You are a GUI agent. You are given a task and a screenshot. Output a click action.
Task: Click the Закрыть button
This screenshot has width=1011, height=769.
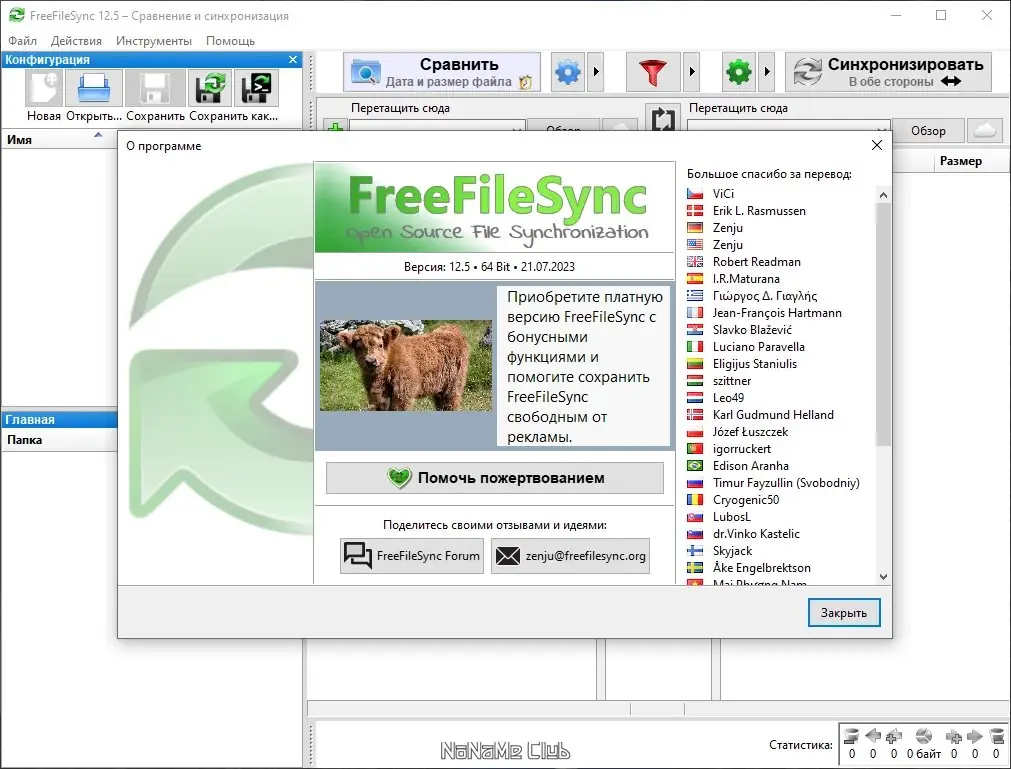(x=843, y=612)
